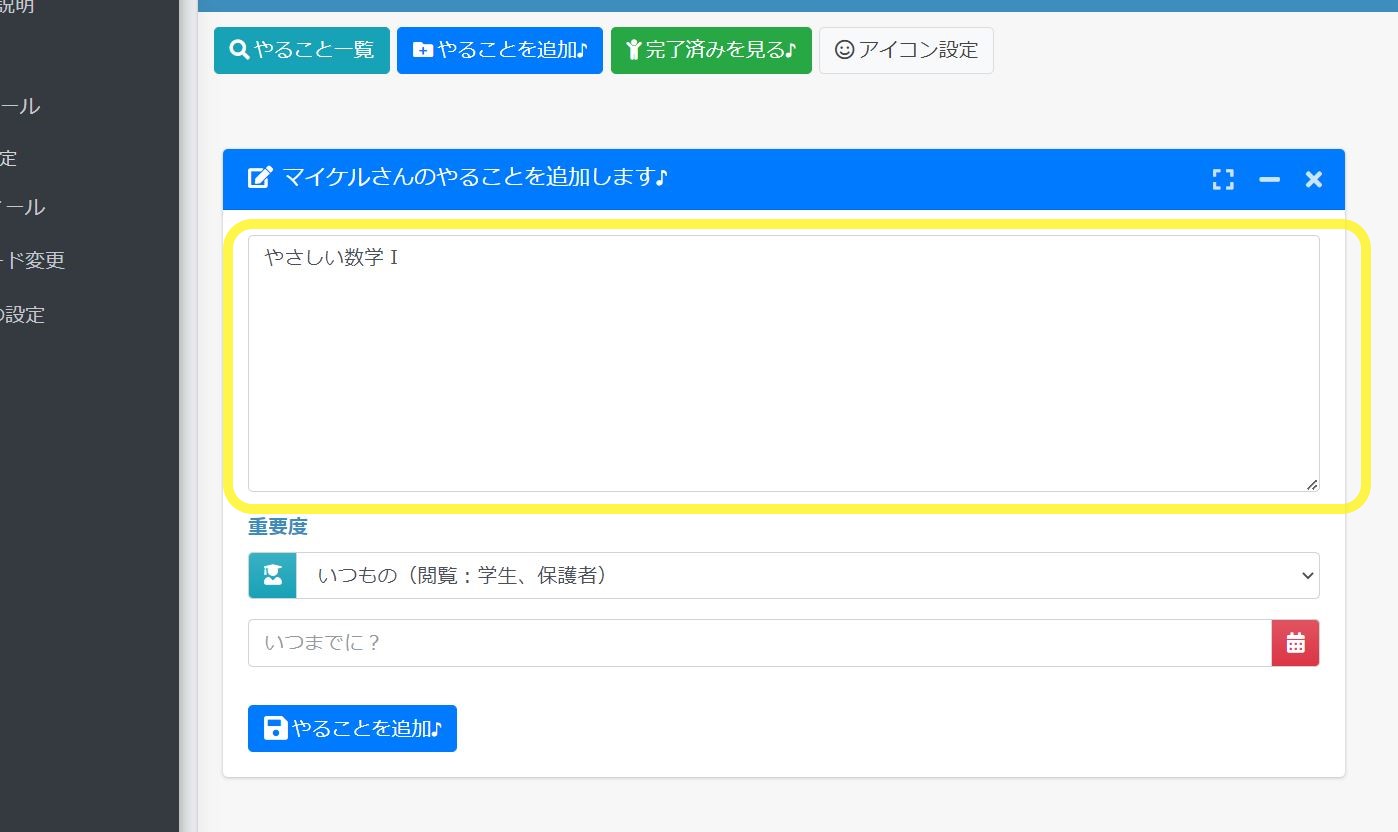This screenshot has width=1398, height=832.
Task: Click the person icon on 完了済みを見る♪ button
Action: point(633,49)
